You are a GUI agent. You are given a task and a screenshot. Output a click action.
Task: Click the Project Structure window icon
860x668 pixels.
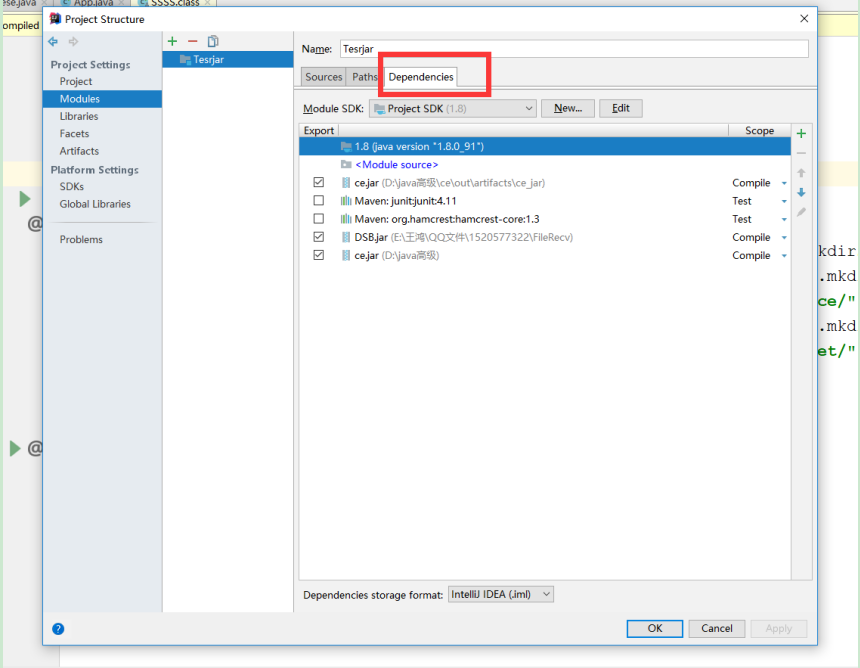coord(55,19)
